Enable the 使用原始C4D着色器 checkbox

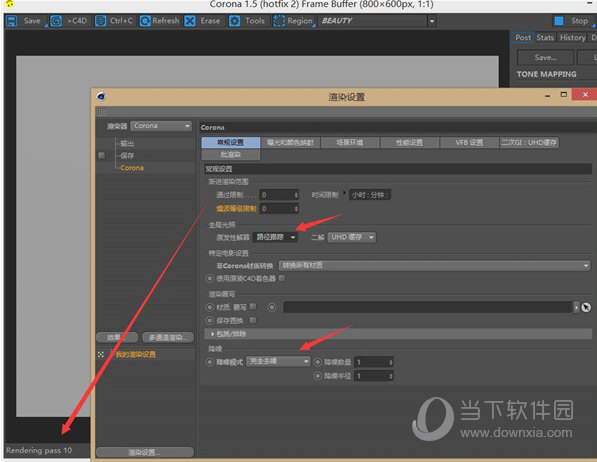coord(282,278)
